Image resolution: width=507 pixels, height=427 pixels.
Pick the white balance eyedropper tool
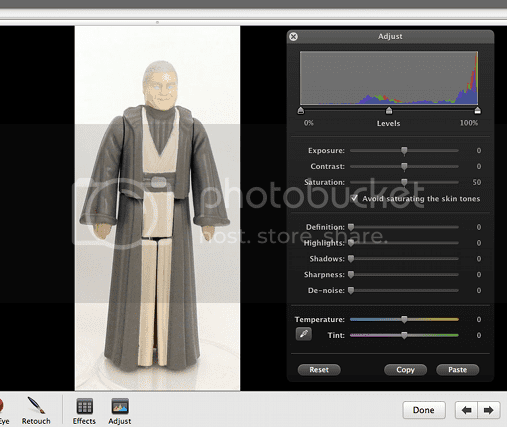click(x=304, y=334)
